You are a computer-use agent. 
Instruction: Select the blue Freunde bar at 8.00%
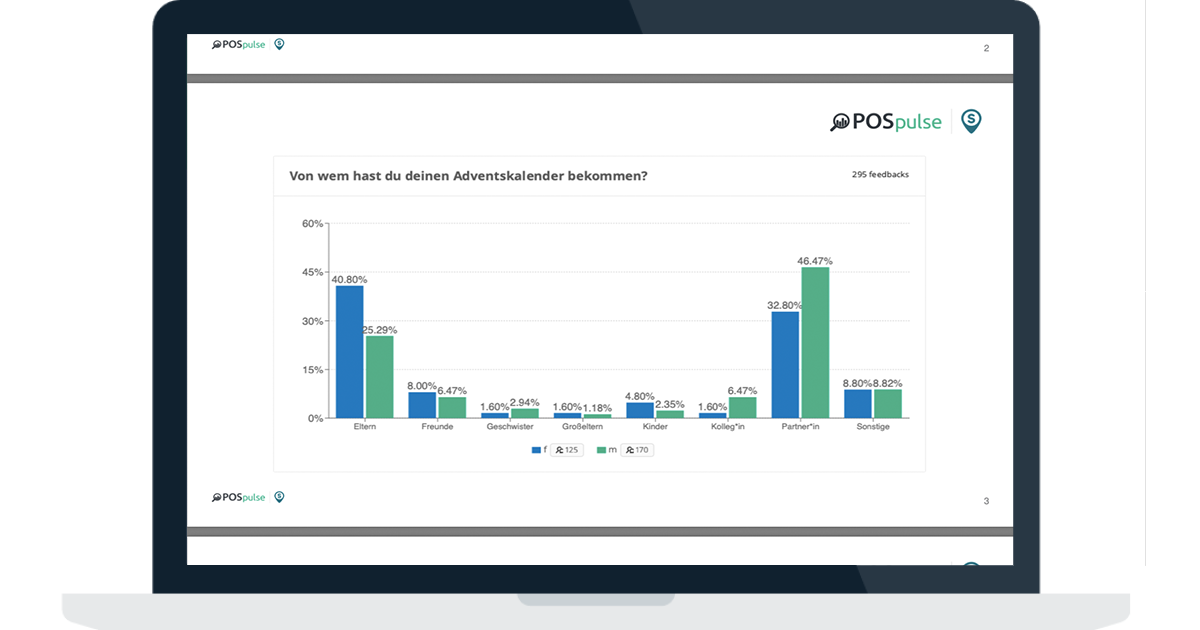click(422, 405)
